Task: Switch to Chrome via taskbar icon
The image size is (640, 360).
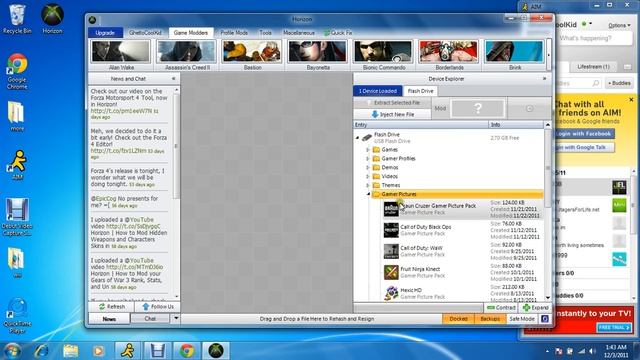Action: 187,351
